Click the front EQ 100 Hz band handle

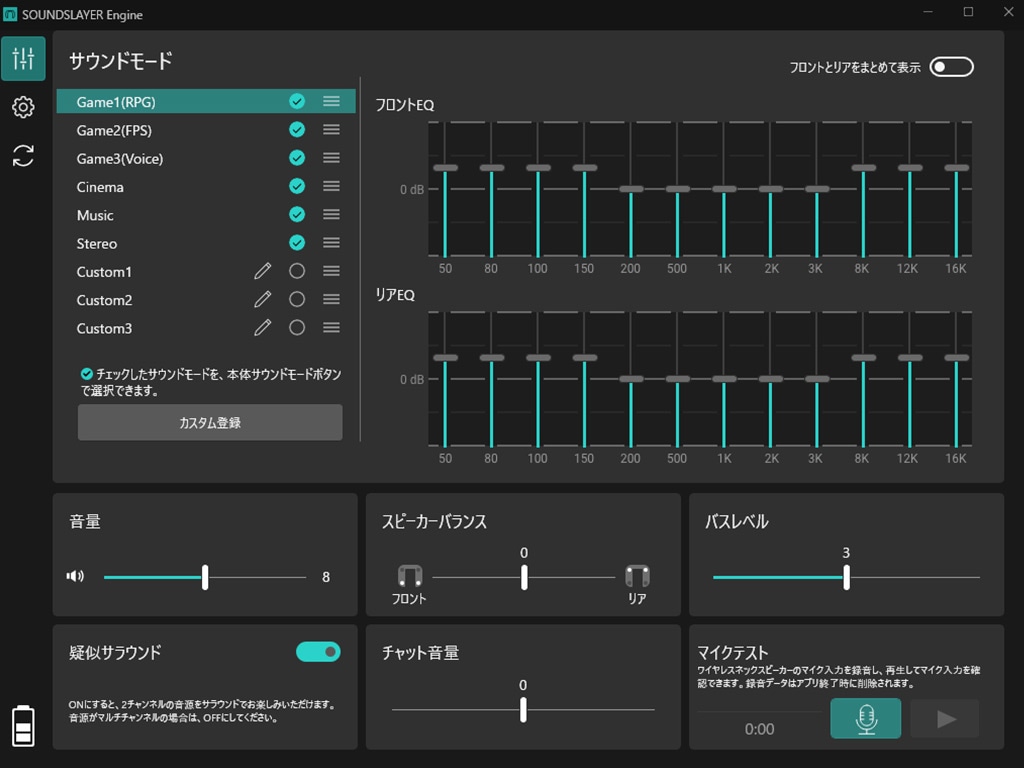tap(538, 168)
